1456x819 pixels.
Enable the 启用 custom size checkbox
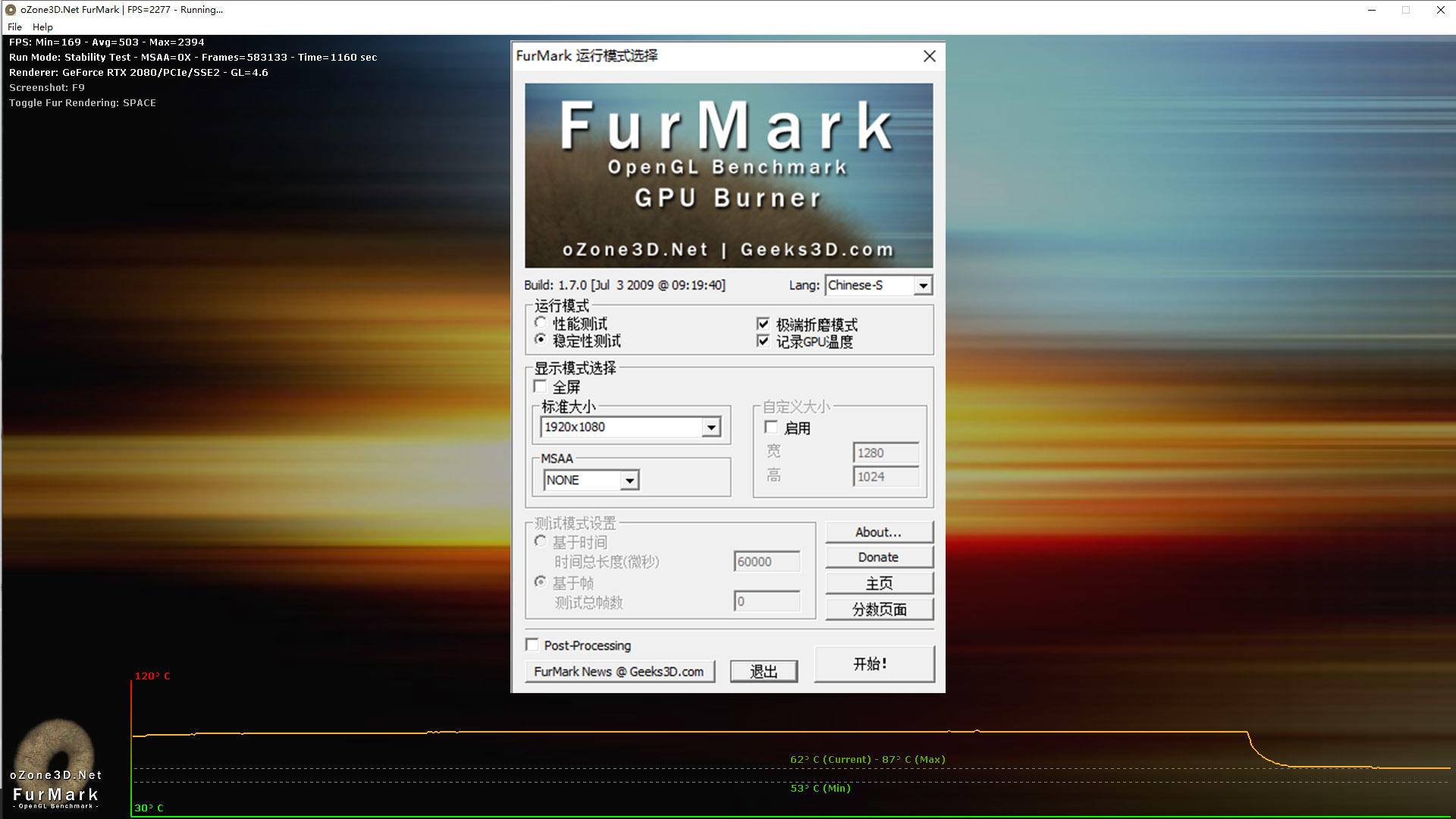tap(771, 428)
